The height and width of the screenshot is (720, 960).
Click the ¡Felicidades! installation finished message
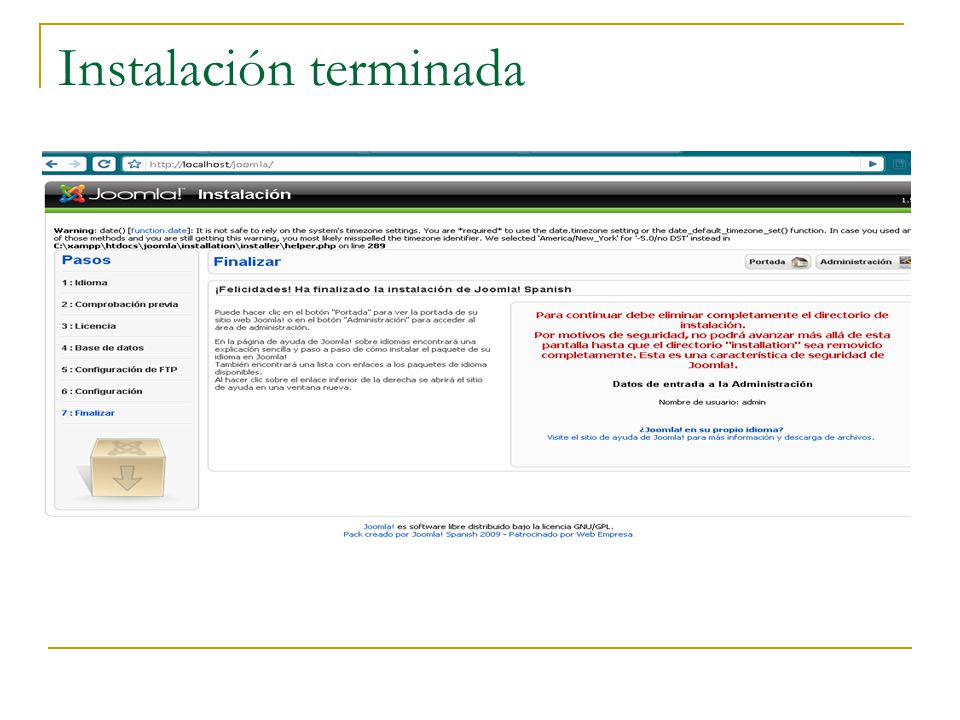pos(393,290)
